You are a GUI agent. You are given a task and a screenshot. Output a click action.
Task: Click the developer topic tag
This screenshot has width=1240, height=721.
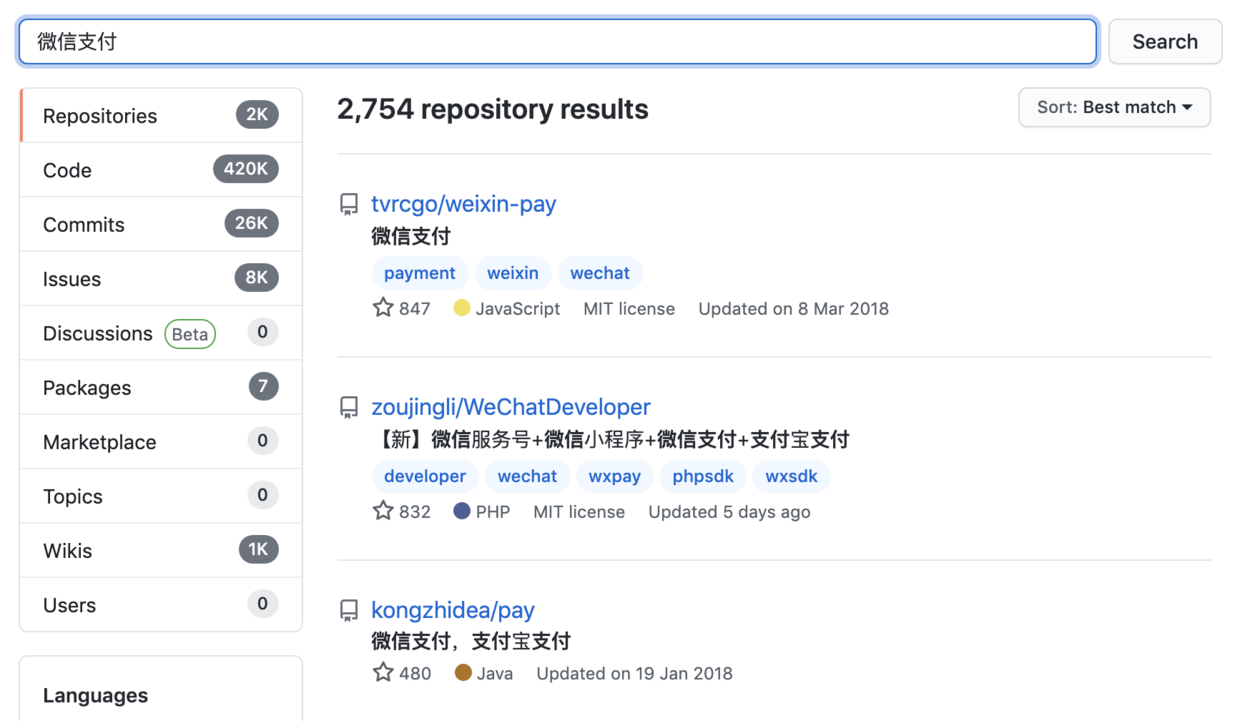(425, 476)
